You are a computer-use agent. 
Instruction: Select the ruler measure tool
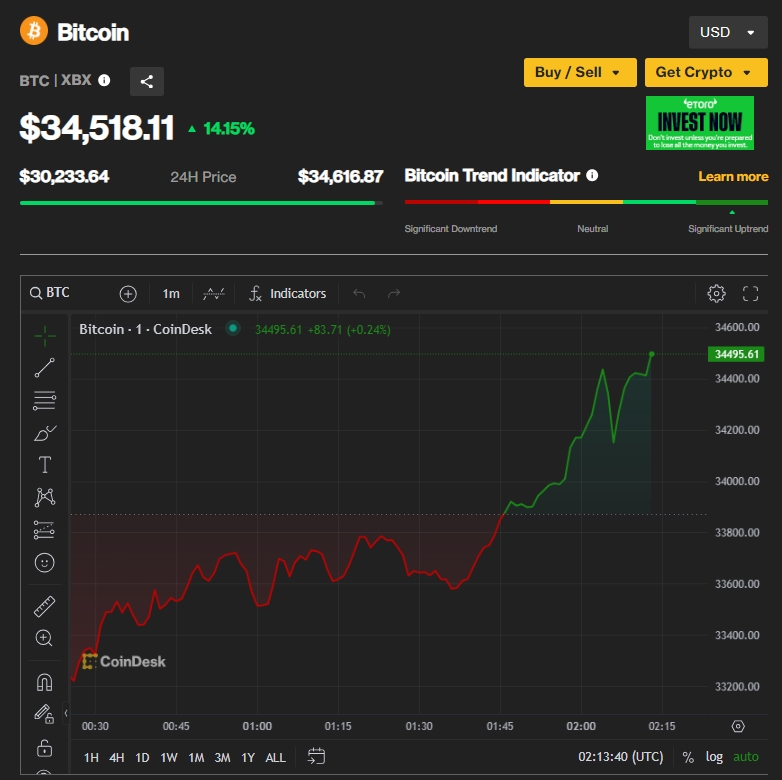(x=44, y=606)
